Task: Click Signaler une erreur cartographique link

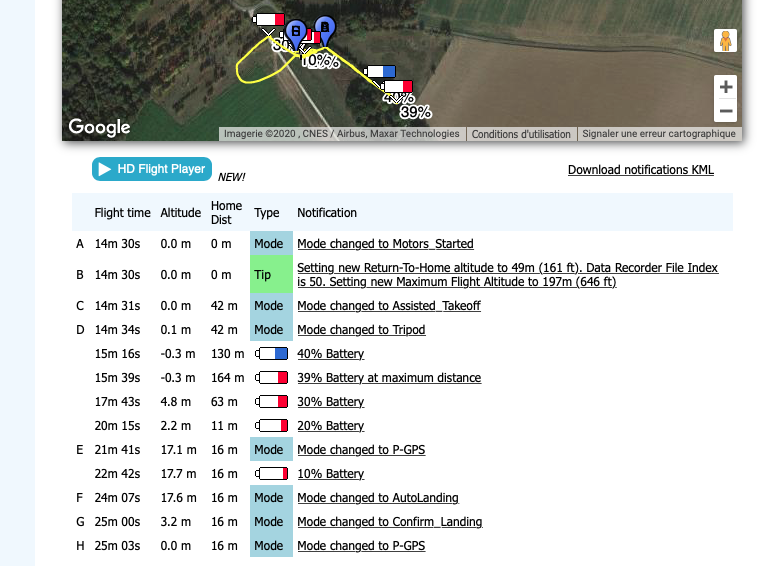Action: click(659, 134)
